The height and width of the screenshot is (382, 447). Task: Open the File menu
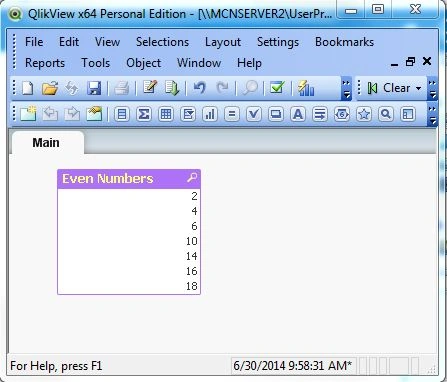coord(34,42)
